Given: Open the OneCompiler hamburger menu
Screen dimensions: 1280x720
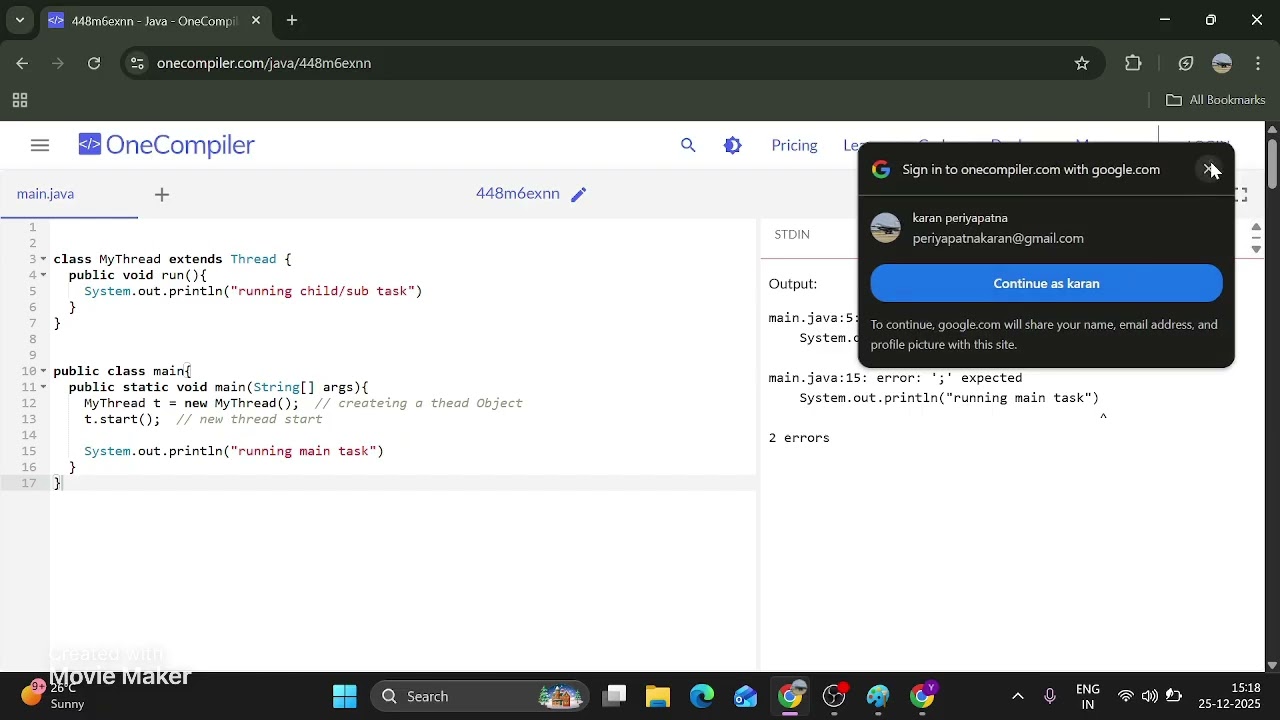Looking at the screenshot, I should (x=40, y=146).
